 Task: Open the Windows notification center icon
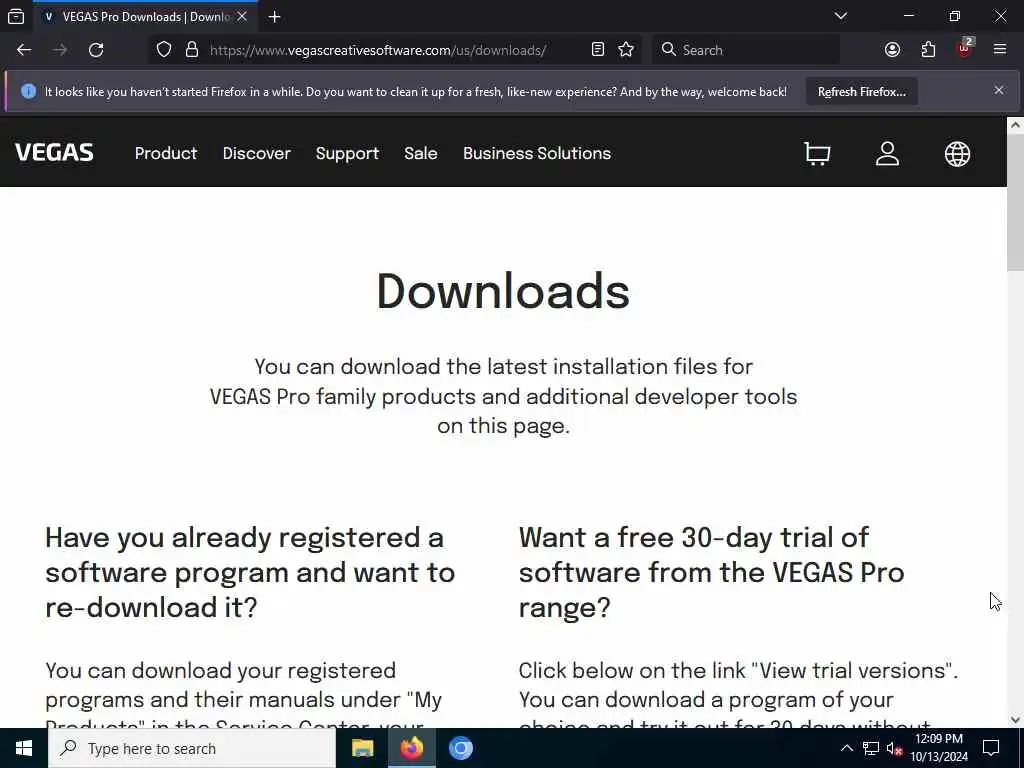[x=991, y=748]
